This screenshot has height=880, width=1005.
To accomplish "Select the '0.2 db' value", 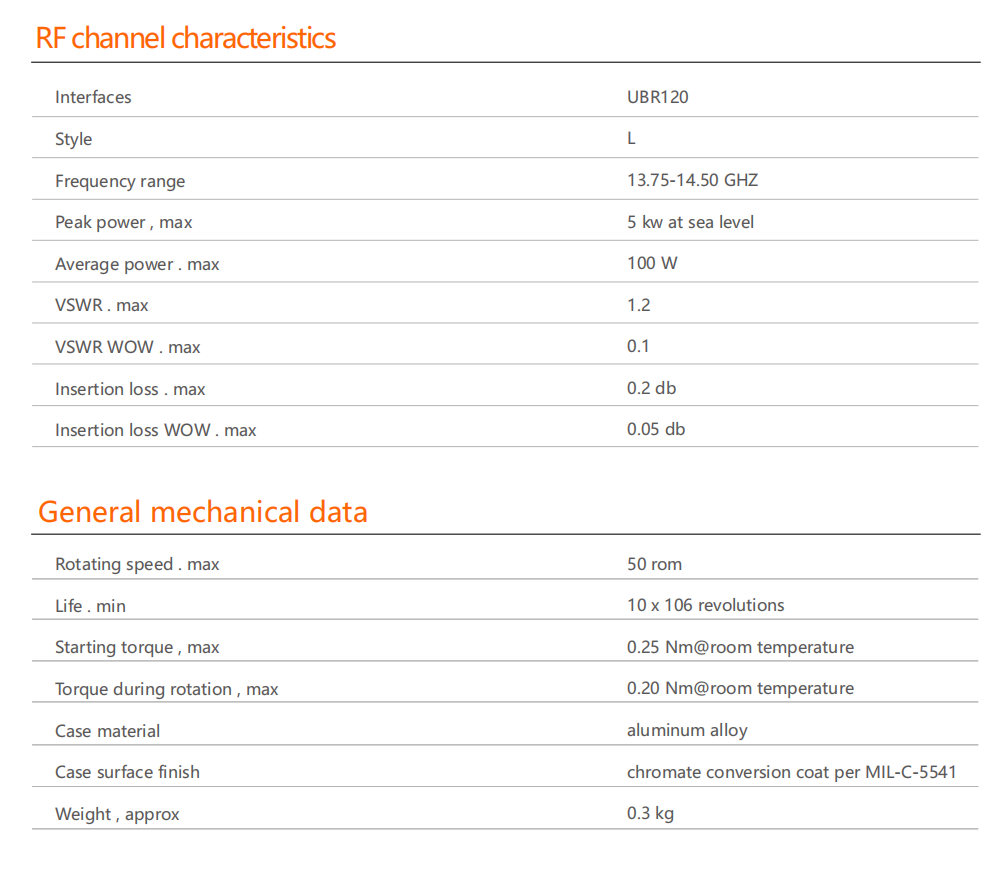I will coord(651,388).
